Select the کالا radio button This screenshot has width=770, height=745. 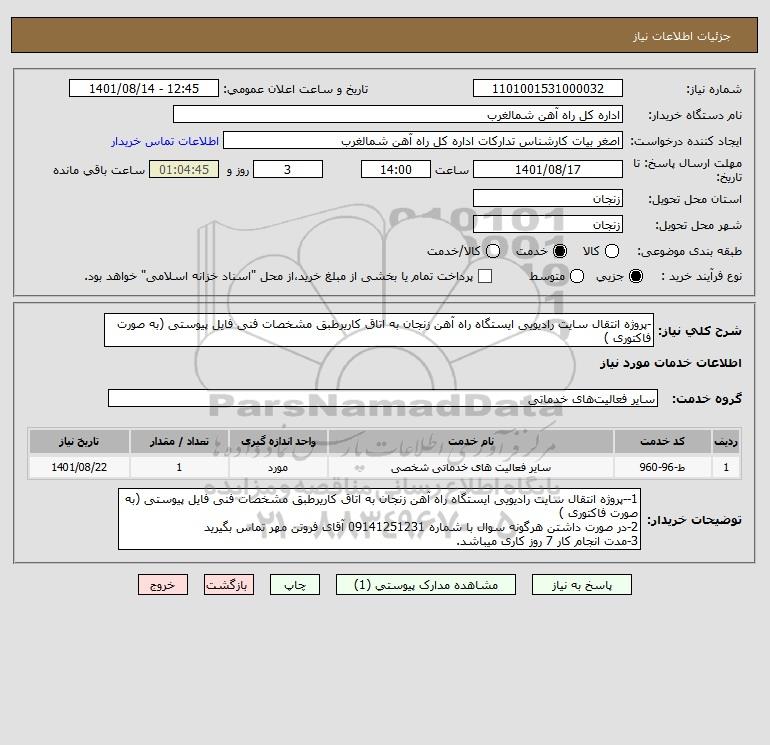tap(611, 251)
